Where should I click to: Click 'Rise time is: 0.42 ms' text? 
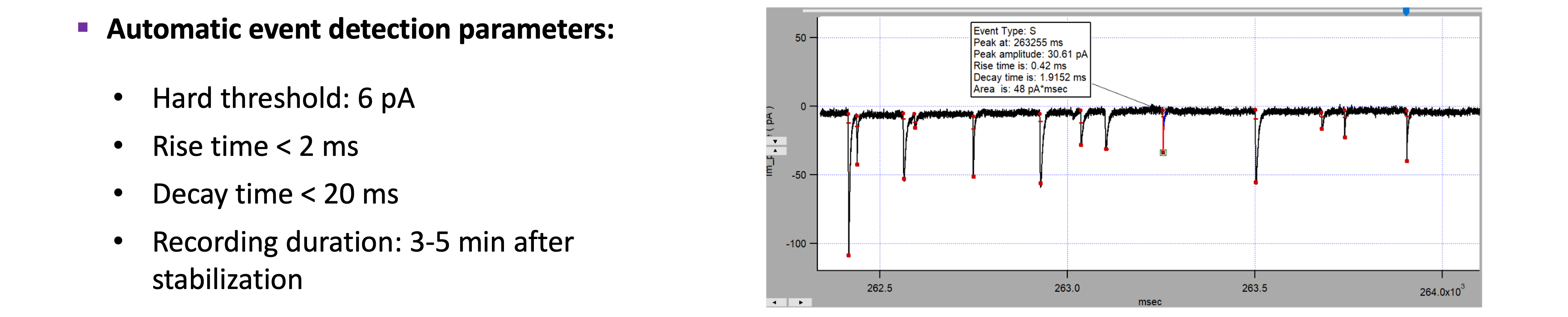1020,66
